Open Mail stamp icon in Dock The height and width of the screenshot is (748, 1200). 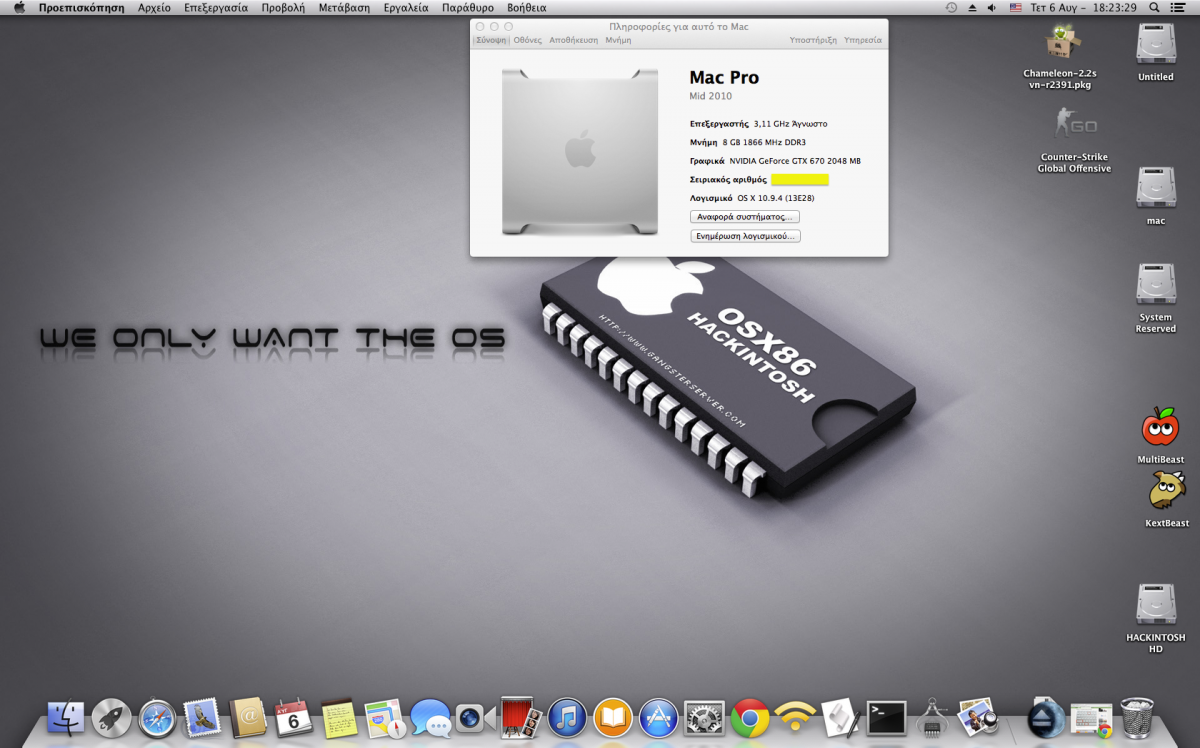[203, 717]
